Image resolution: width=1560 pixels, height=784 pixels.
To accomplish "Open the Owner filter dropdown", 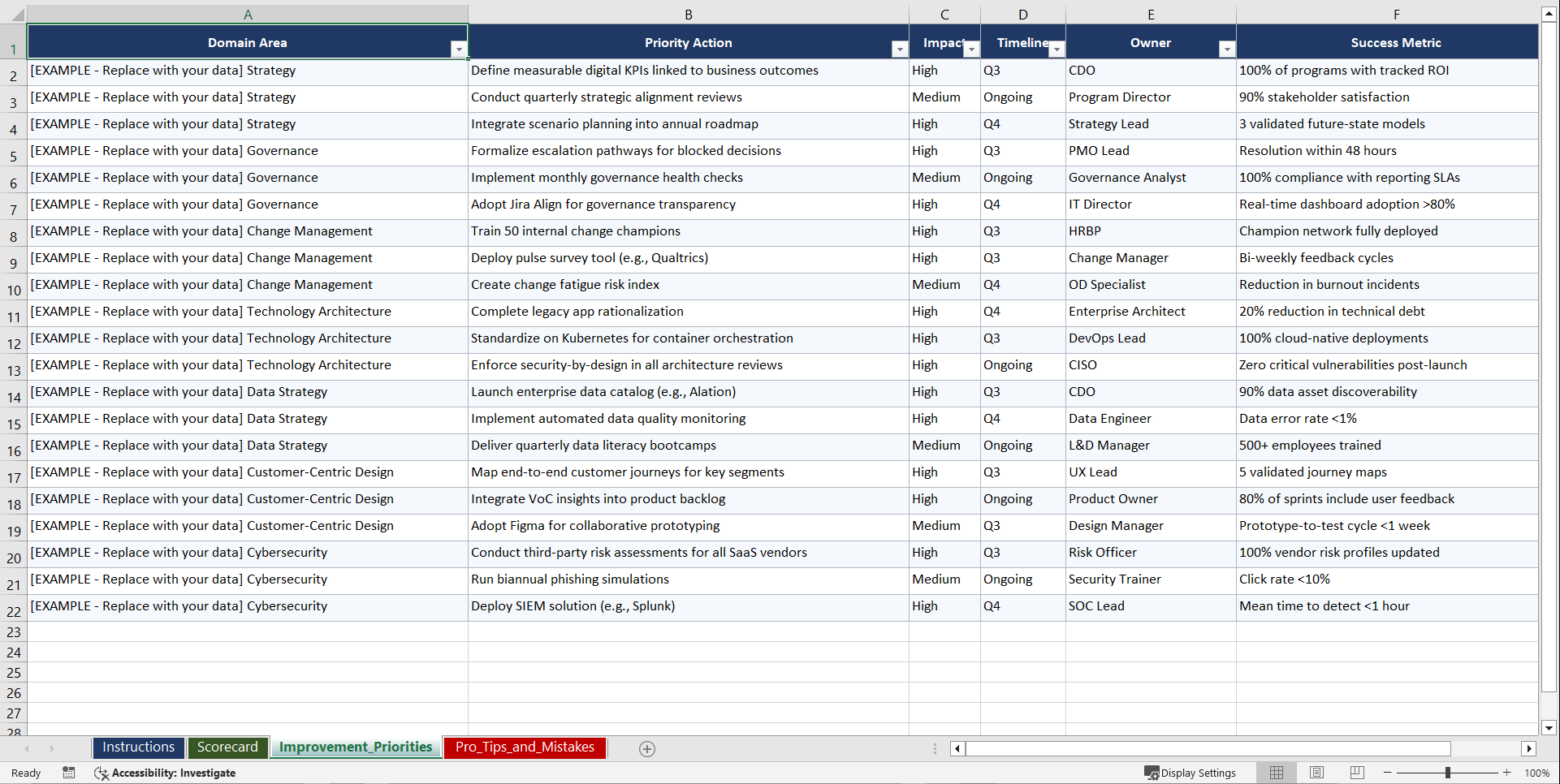I will (x=1227, y=50).
